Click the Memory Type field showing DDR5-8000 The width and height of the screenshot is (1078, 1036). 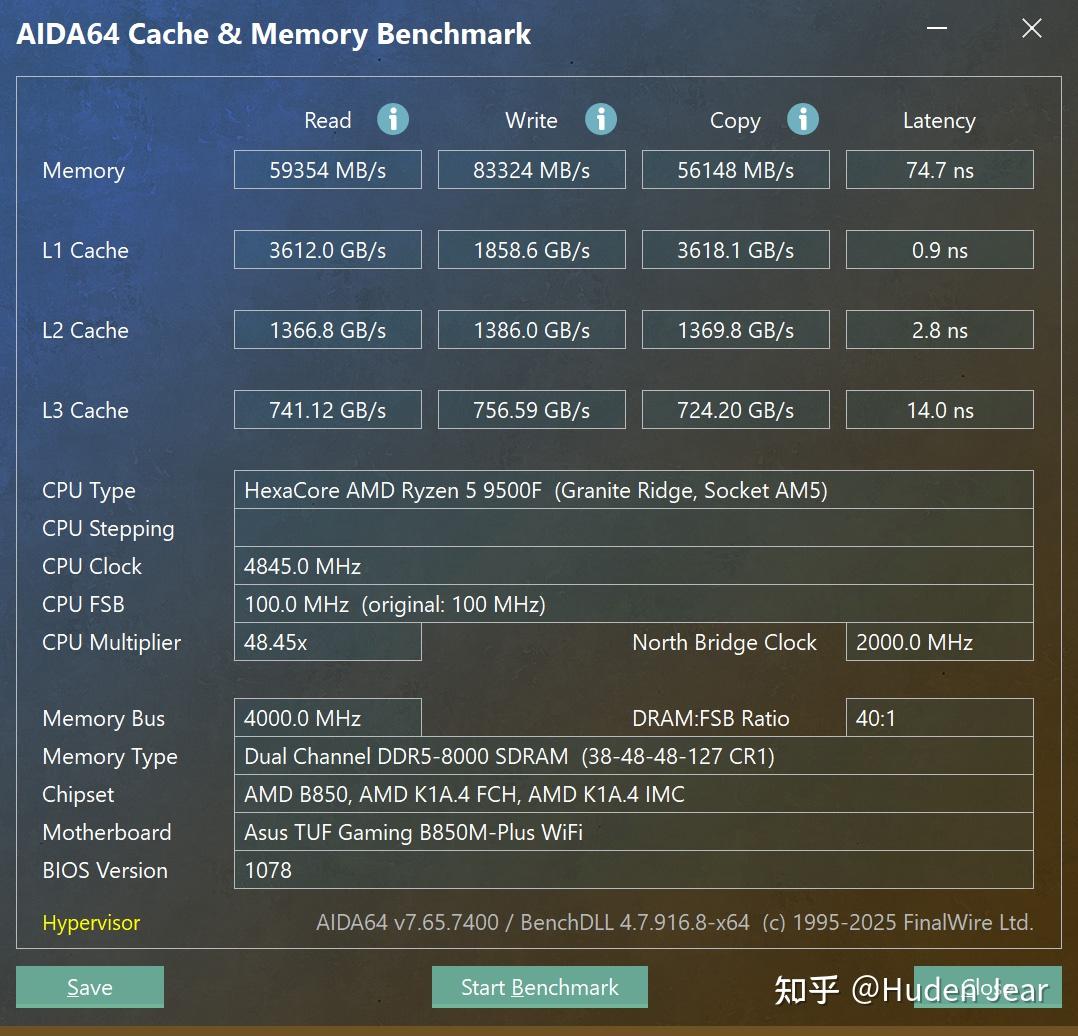[633, 756]
